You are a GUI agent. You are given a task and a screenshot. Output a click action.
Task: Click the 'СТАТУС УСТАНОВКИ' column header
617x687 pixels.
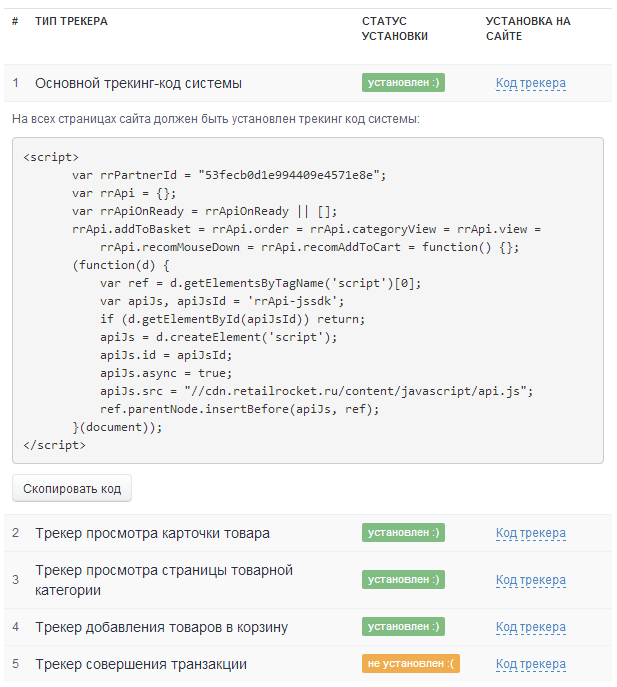coord(395,28)
